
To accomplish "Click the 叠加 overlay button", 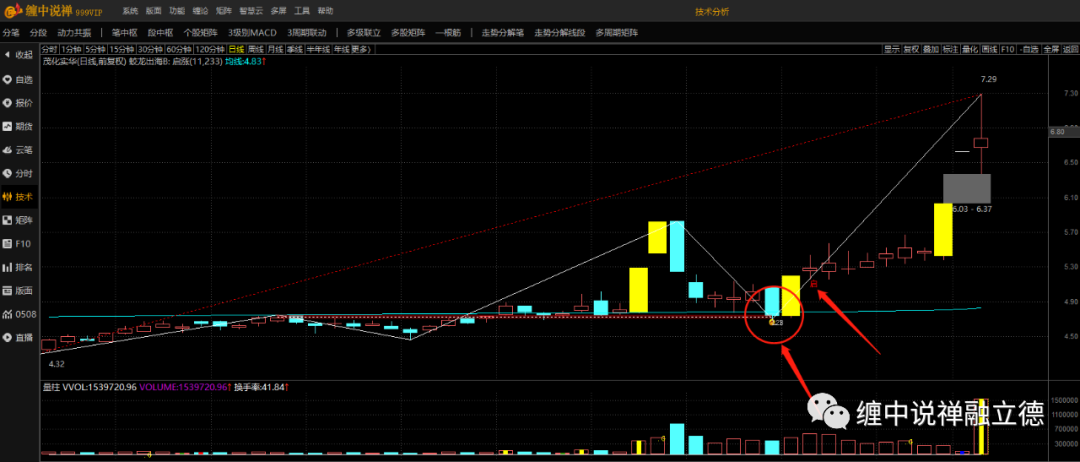I will click(931, 49).
